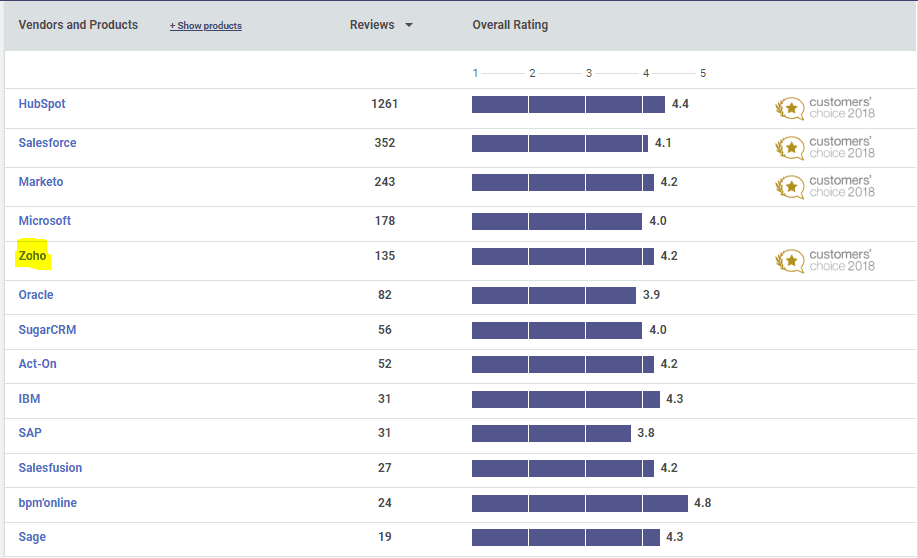Open the bpm'online vendor link
The image size is (918, 558).
coord(47,503)
